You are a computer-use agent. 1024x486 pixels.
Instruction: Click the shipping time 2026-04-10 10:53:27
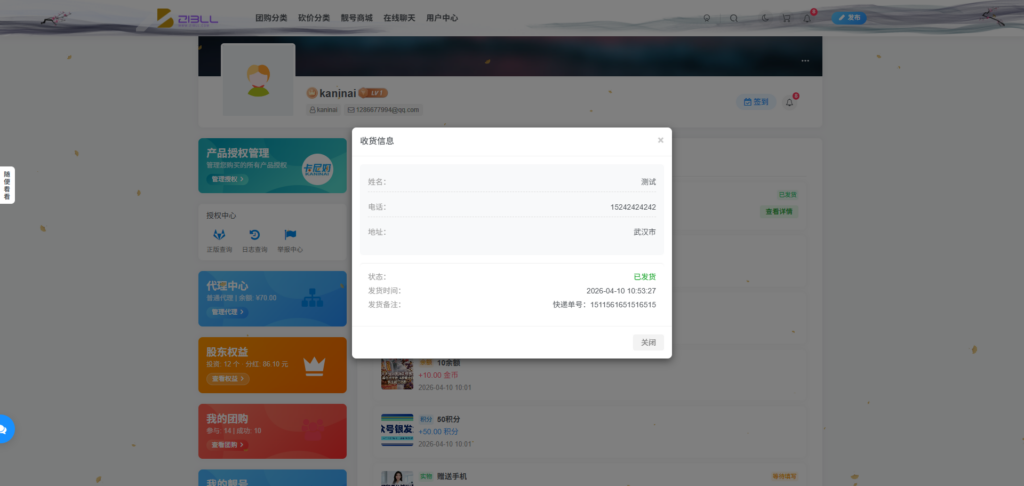621,291
